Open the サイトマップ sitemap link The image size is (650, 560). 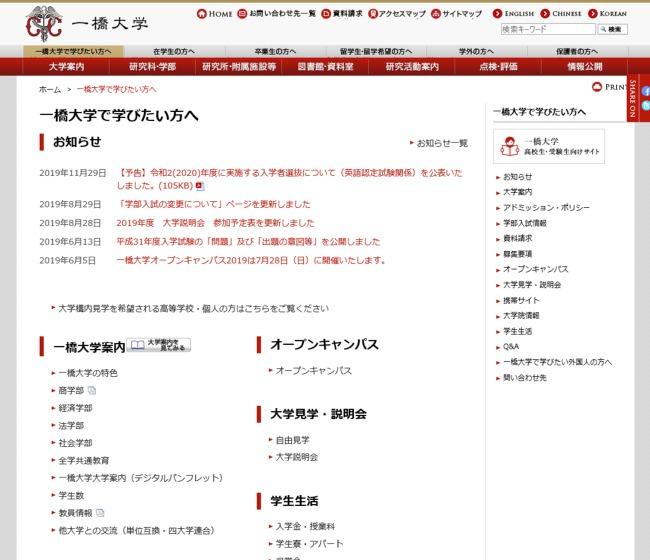[x=456, y=14]
